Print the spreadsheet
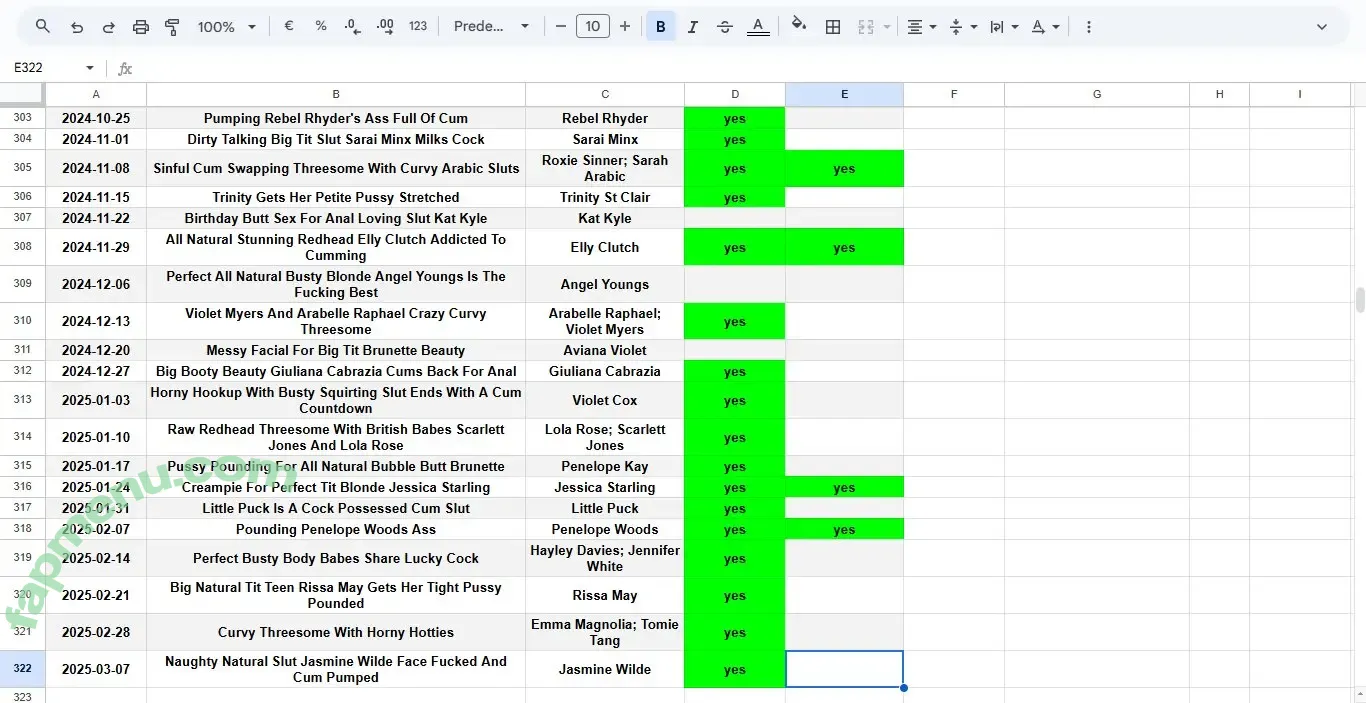The width and height of the screenshot is (1366, 703). (x=141, y=27)
